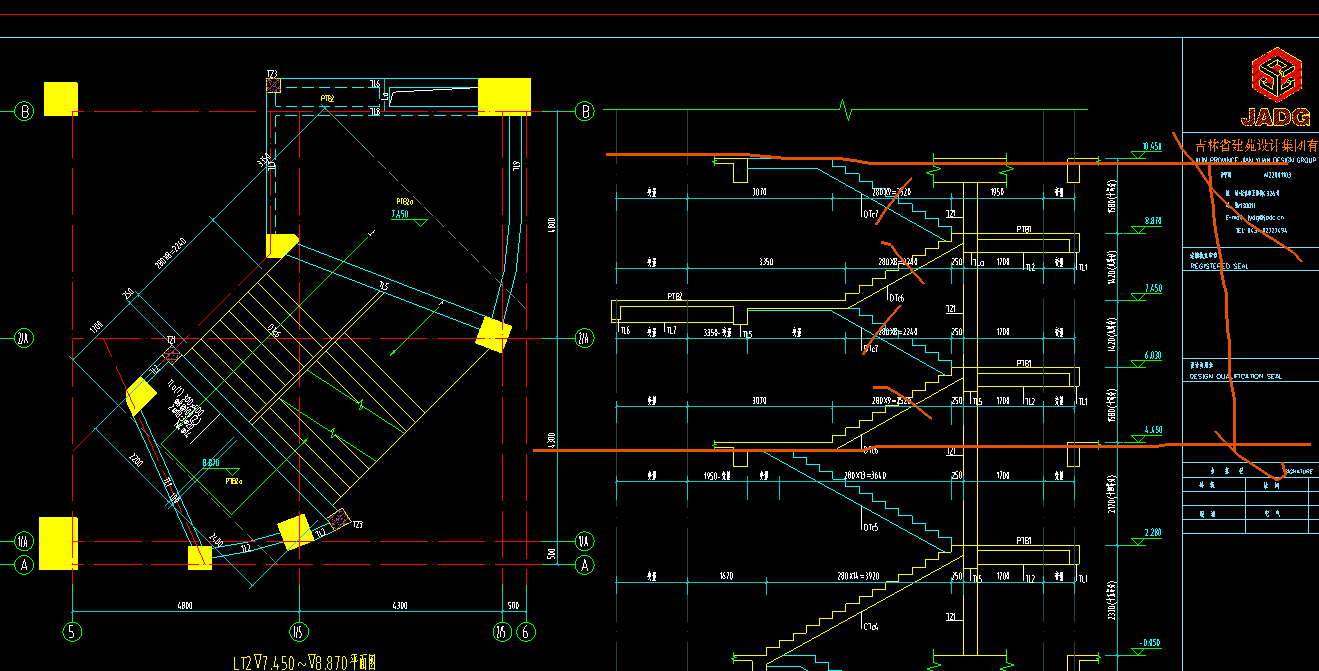Select the 500 dimension between grids 1/6 and 6

click(x=513, y=605)
